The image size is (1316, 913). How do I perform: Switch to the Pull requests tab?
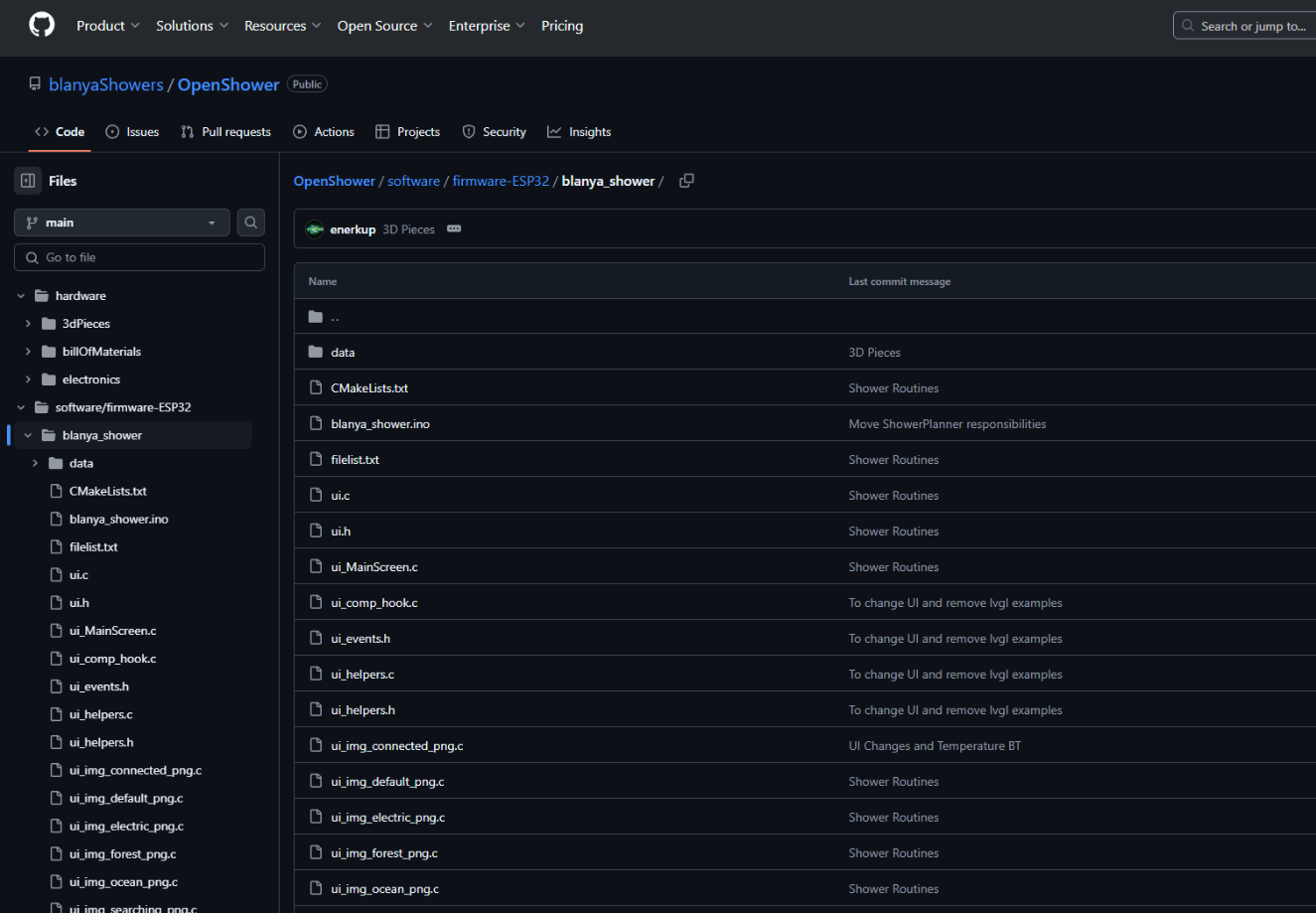point(225,132)
